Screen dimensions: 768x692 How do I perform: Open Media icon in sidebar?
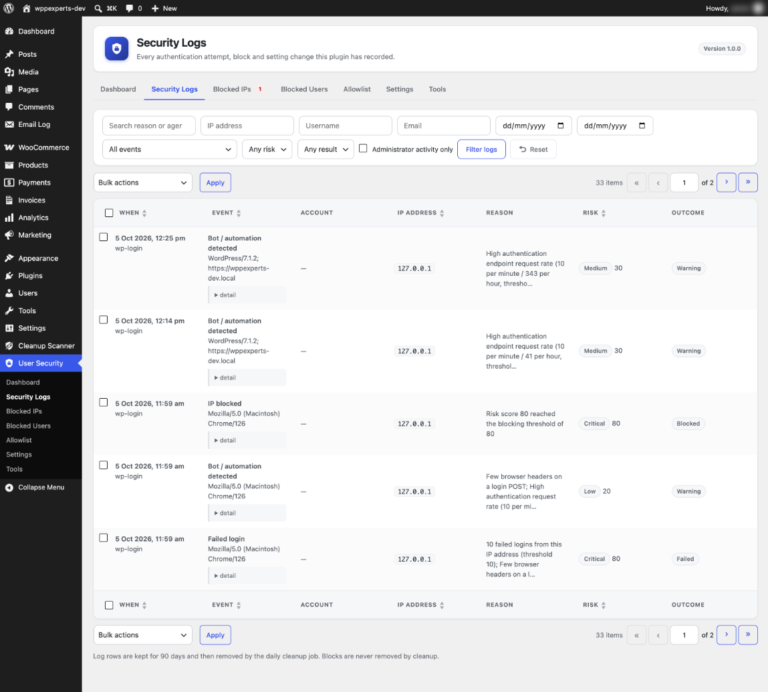[x=9, y=72]
